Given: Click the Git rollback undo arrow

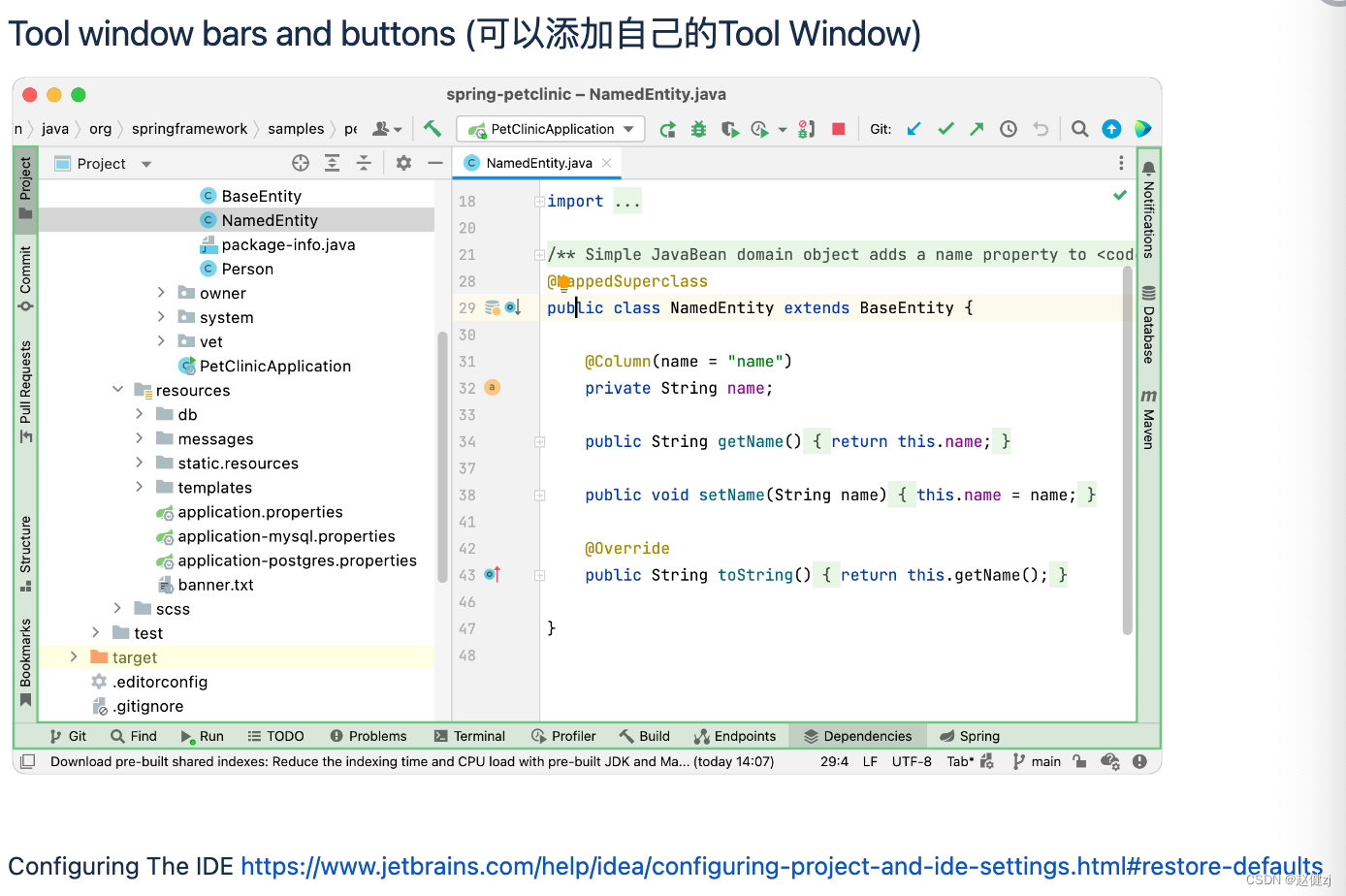Looking at the screenshot, I should [1041, 129].
